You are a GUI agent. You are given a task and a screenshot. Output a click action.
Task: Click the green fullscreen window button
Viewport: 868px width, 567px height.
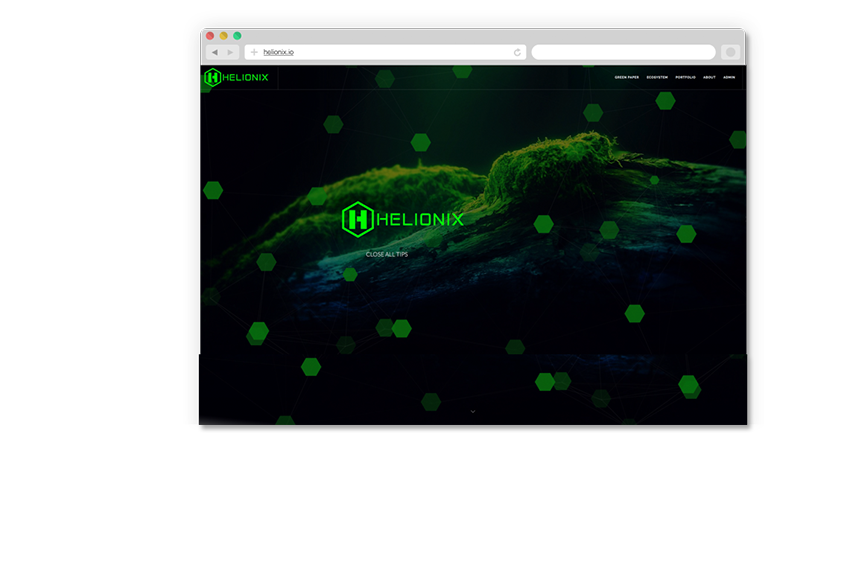[x=237, y=36]
